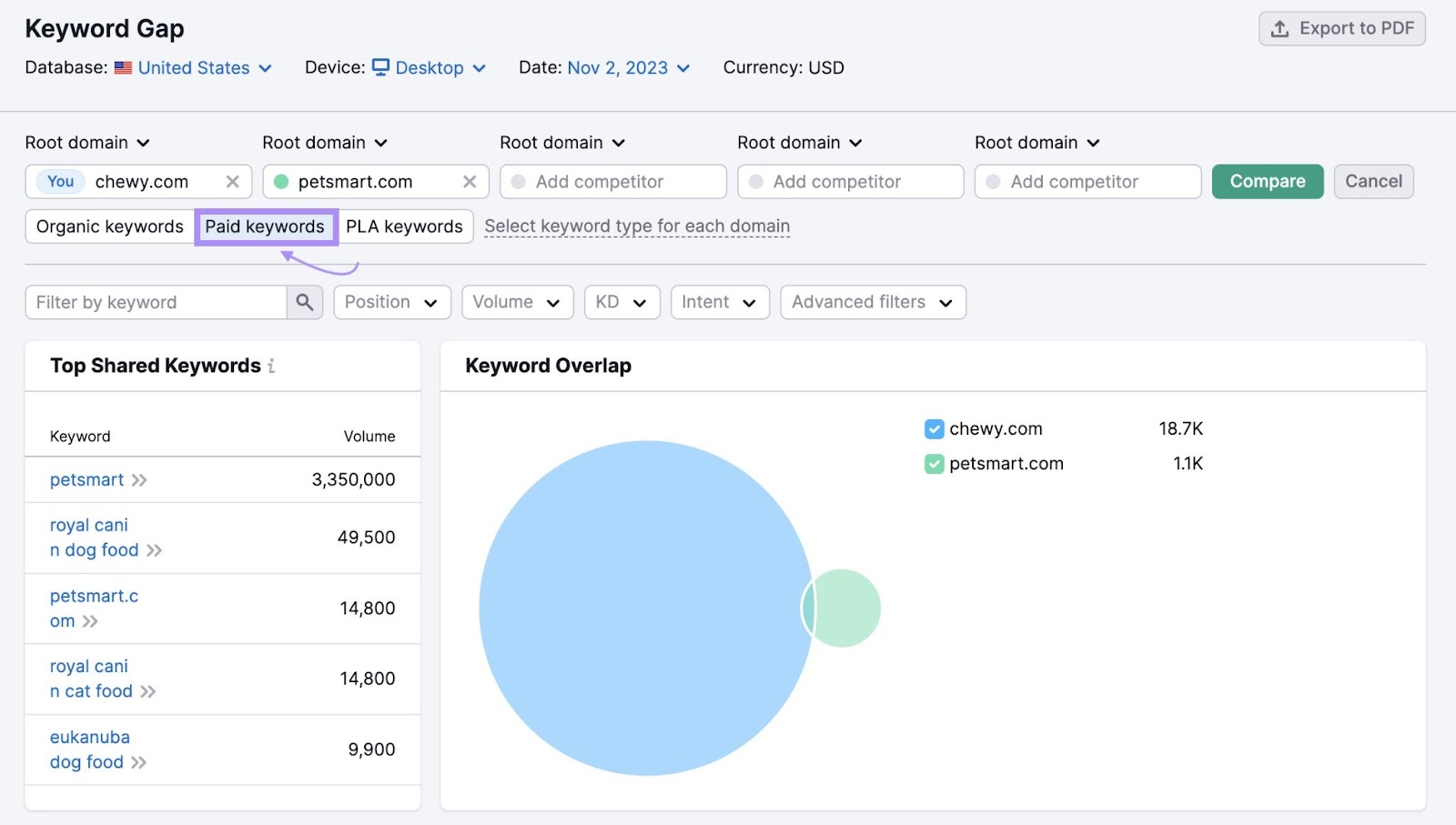Click the info icon beside Top Shared Keywords
The image size is (1456, 825).
271,366
